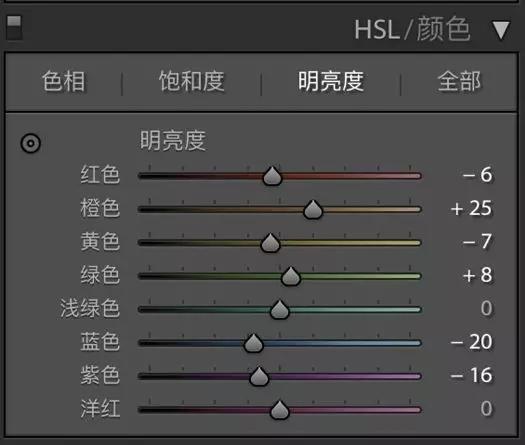Click the 蓝色 value field showing -20
The image size is (525, 445).
tap(471, 342)
